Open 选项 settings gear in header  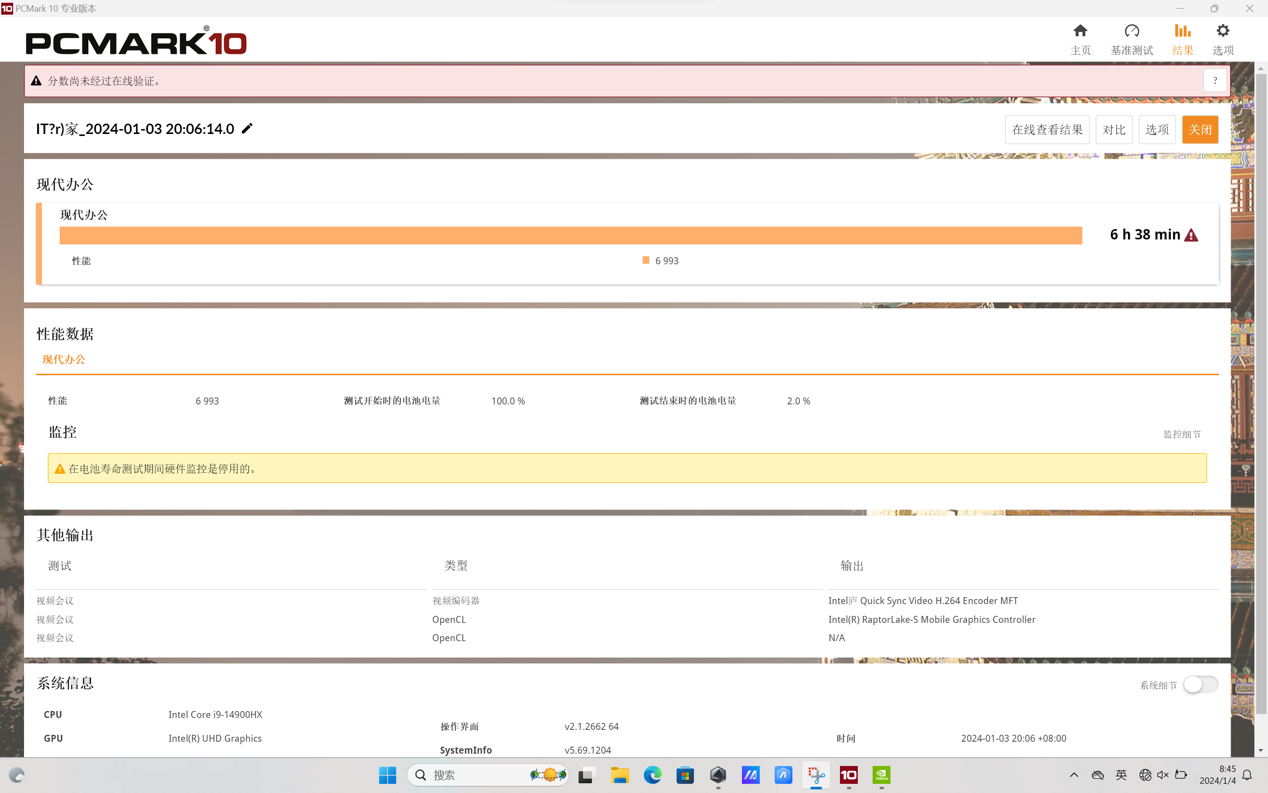pos(1222,38)
